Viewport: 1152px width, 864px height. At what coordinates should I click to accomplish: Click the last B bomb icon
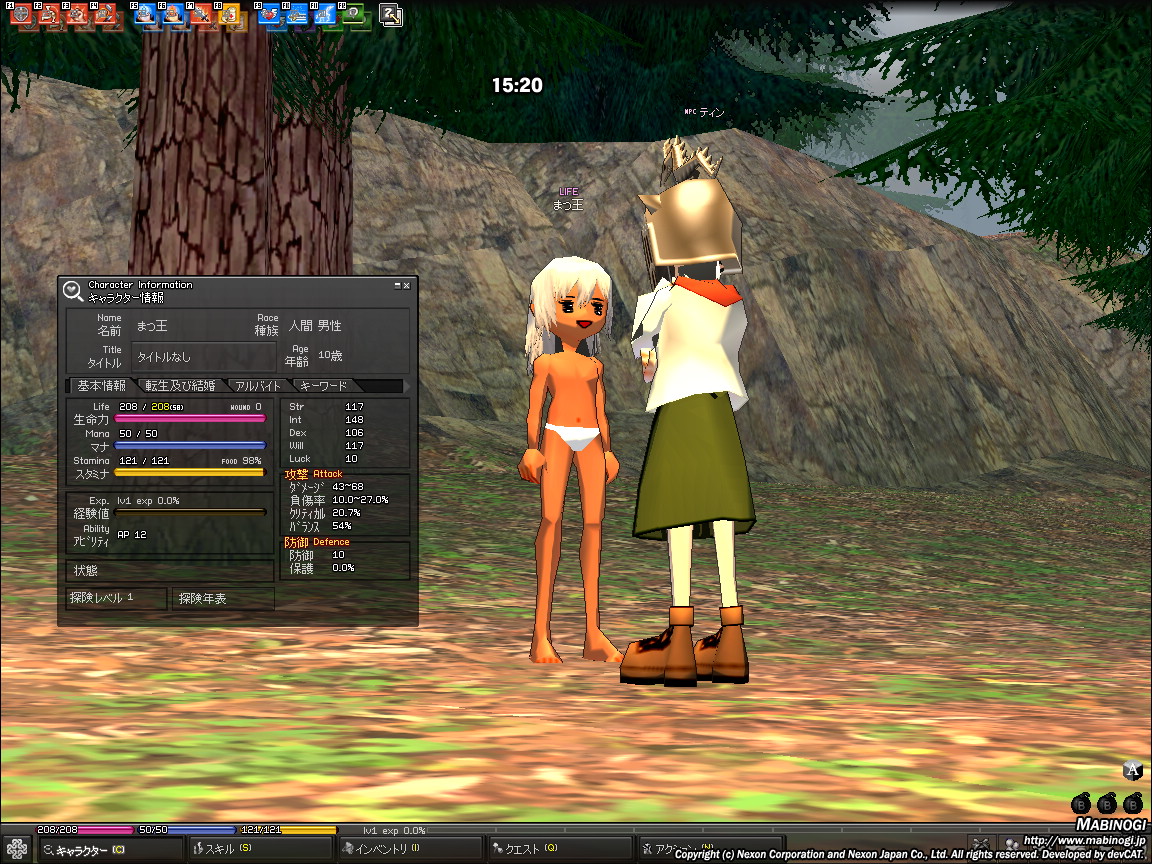point(1134,803)
